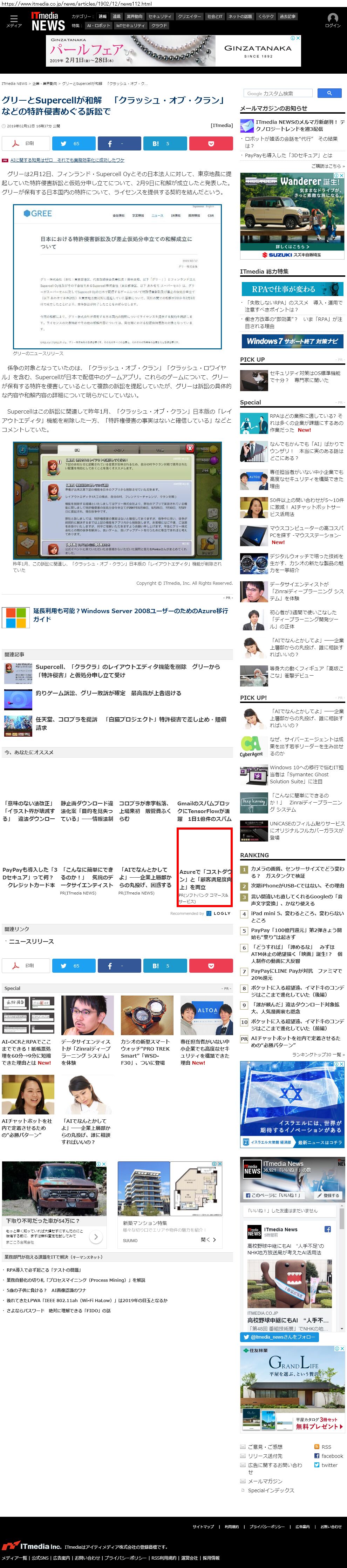
Task: Click ITmedia NEWS breadcrumb link
Action: coord(15,83)
